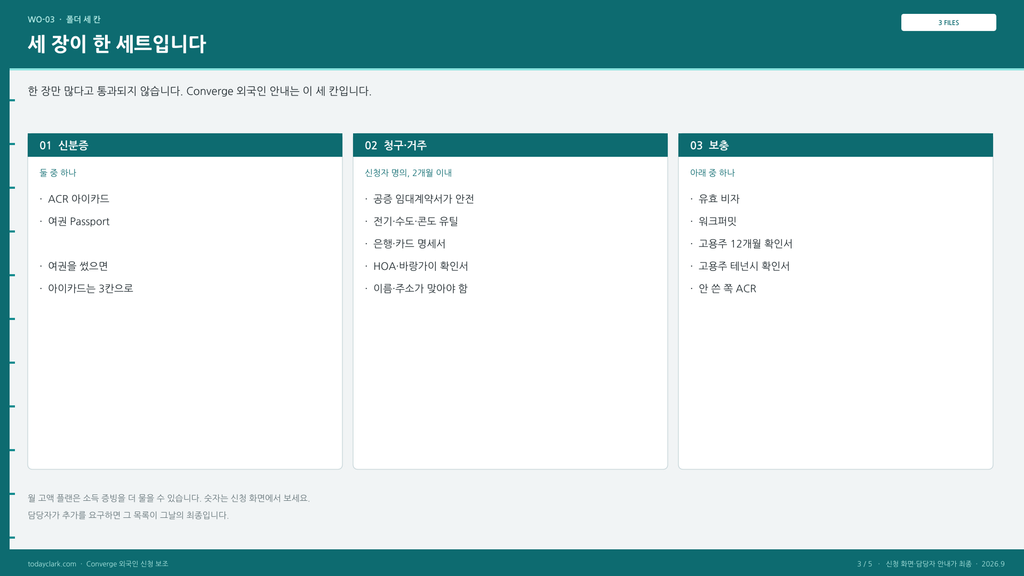
Task: Click the slide title 세 장이 한 세트입니다
Action: pyautogui.click(x=116, y=44)
